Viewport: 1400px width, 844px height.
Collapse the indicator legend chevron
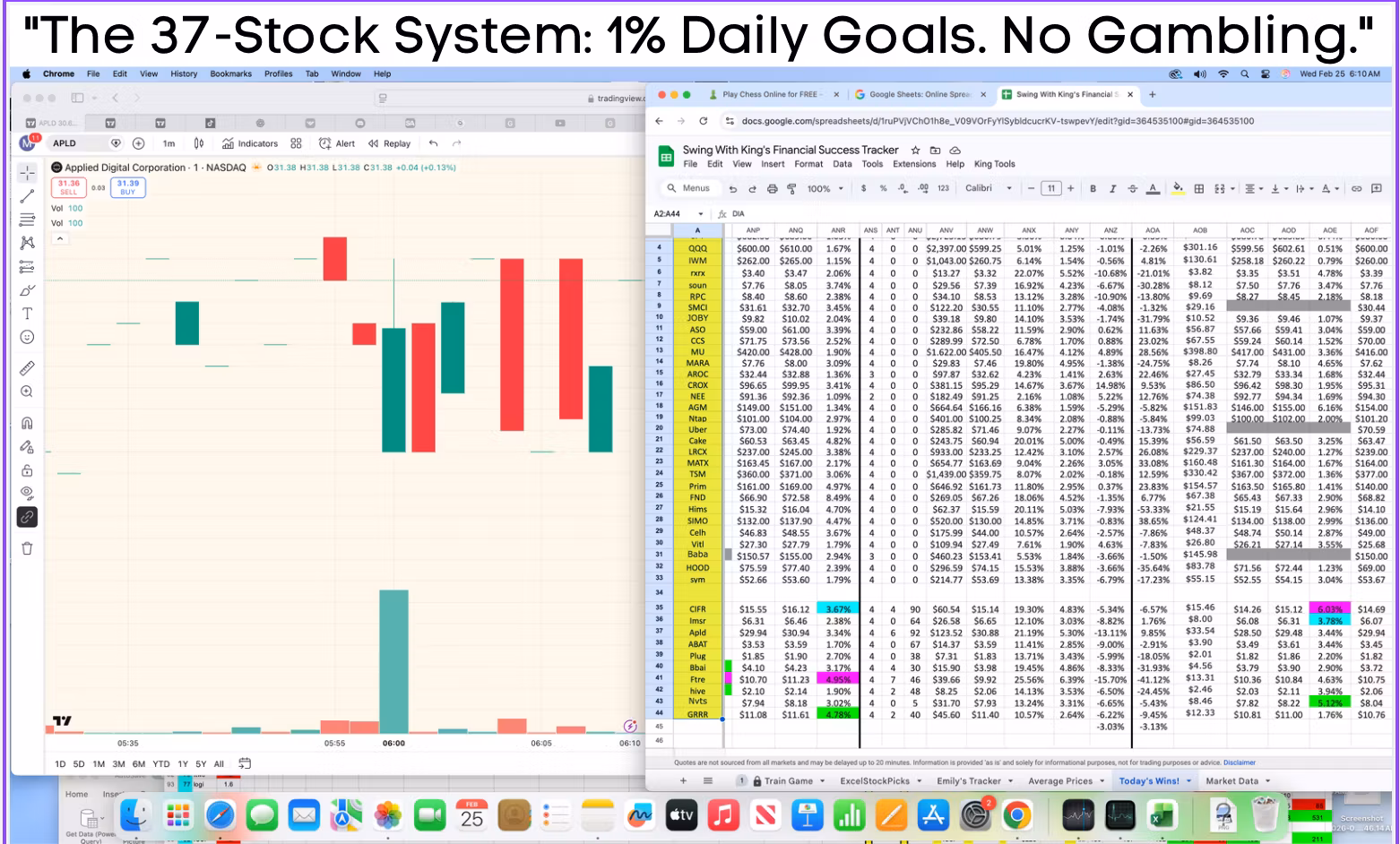point(60,239)
